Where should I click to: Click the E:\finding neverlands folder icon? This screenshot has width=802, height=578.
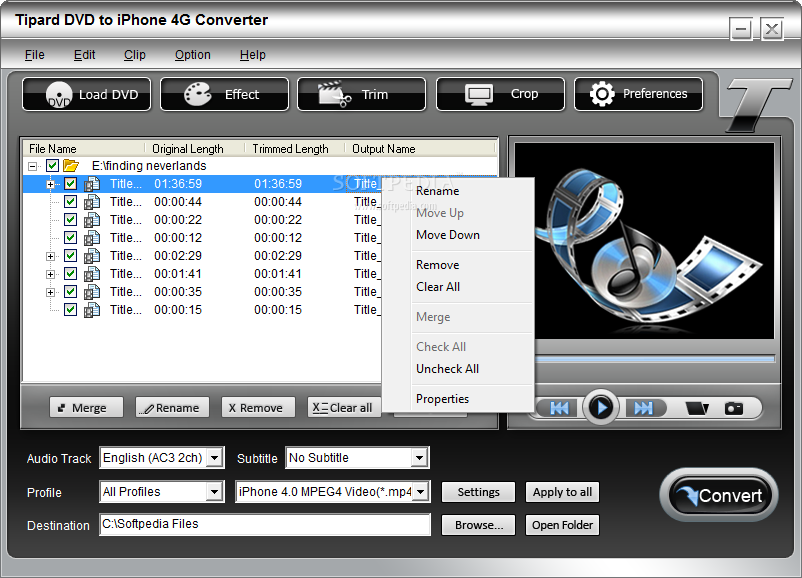click(x=71, y=166)
